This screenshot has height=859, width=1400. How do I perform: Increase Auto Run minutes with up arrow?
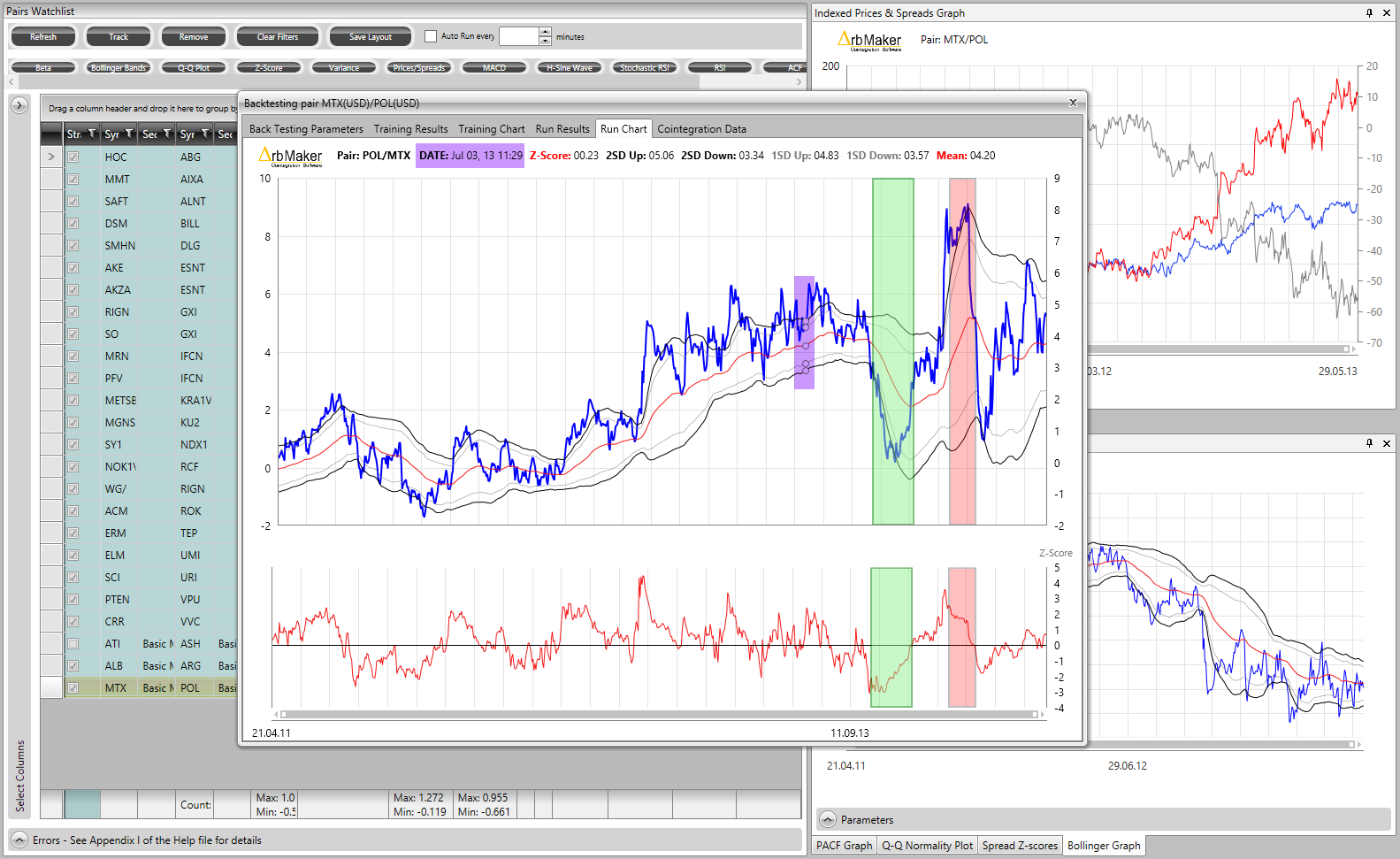545,32
